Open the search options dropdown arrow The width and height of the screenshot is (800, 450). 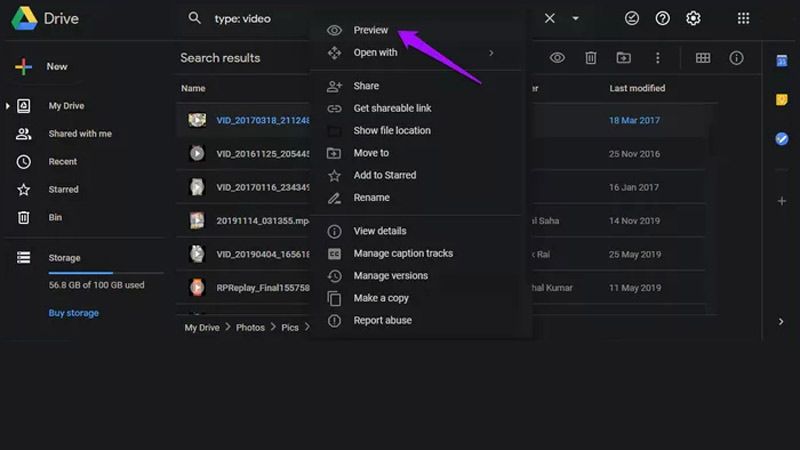click(x=576, y=18)
